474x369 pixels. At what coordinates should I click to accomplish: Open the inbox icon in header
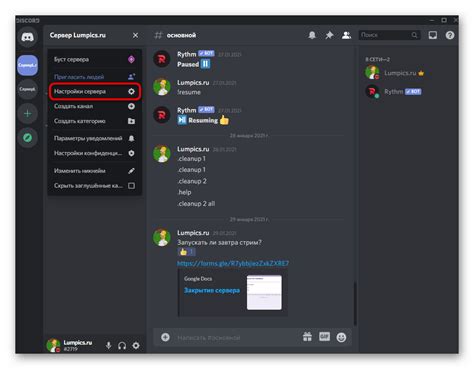[x=433, y=35]
